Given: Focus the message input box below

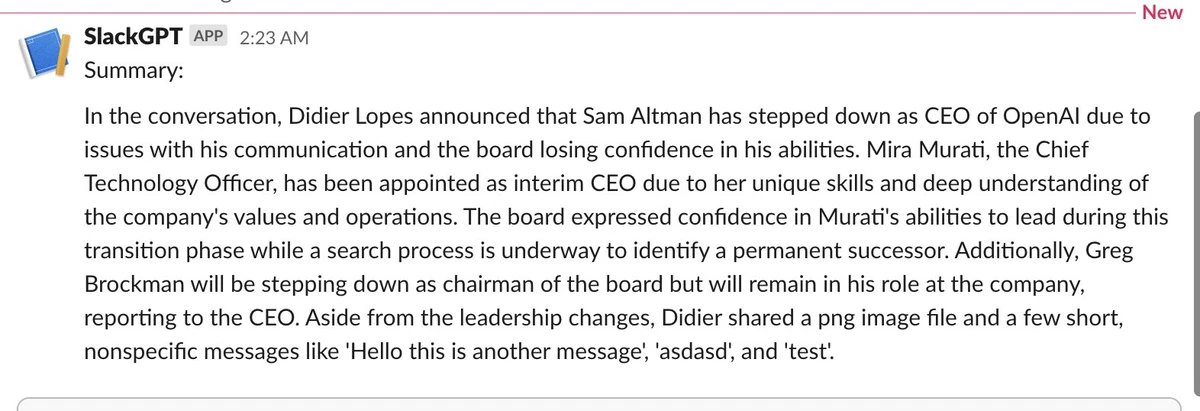Looking at the screenshot, I should [x=600, y=404].
